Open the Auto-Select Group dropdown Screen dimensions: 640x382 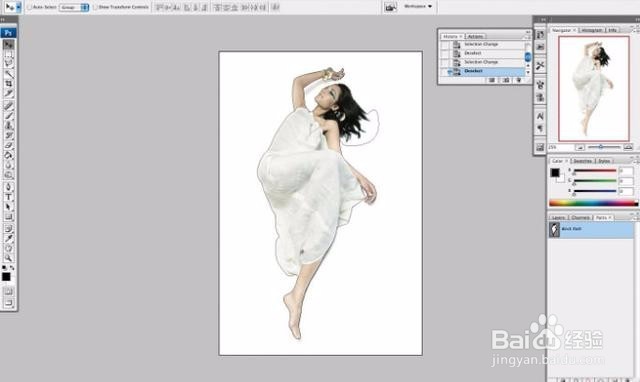74,7
